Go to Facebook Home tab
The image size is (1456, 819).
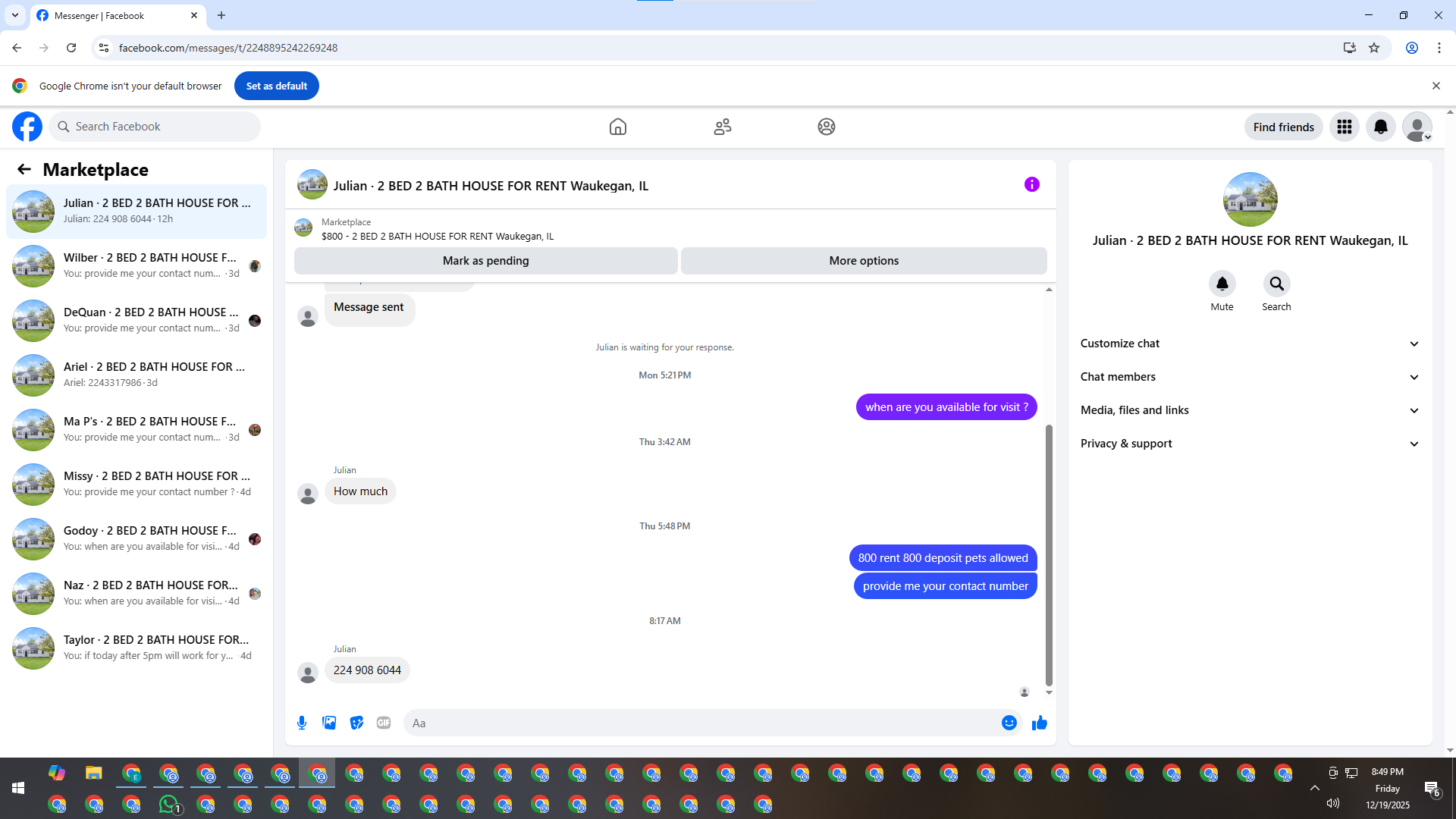[617, 127]
